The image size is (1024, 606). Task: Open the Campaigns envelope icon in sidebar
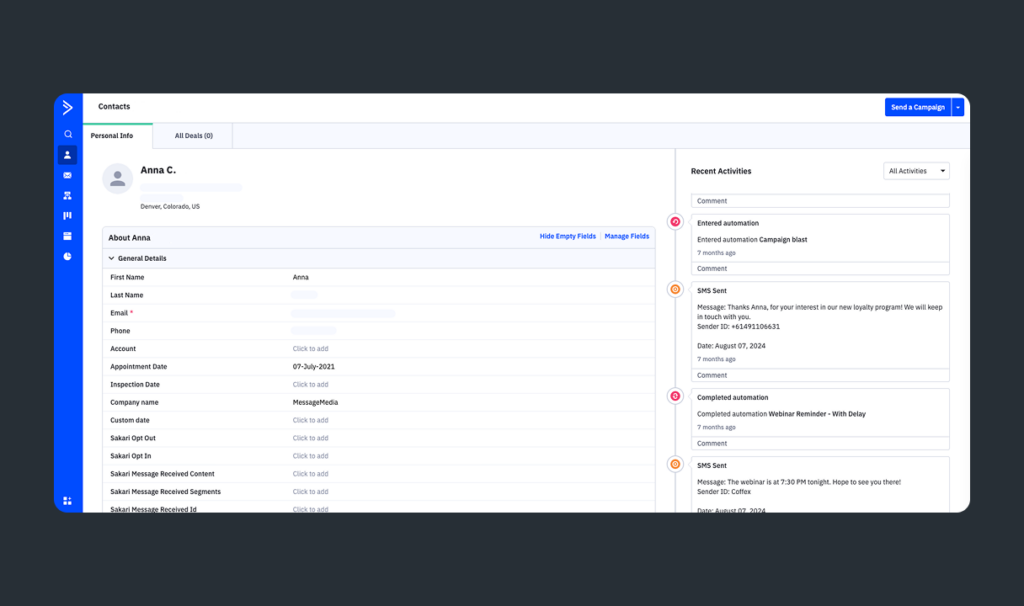(x=67, y=175)
